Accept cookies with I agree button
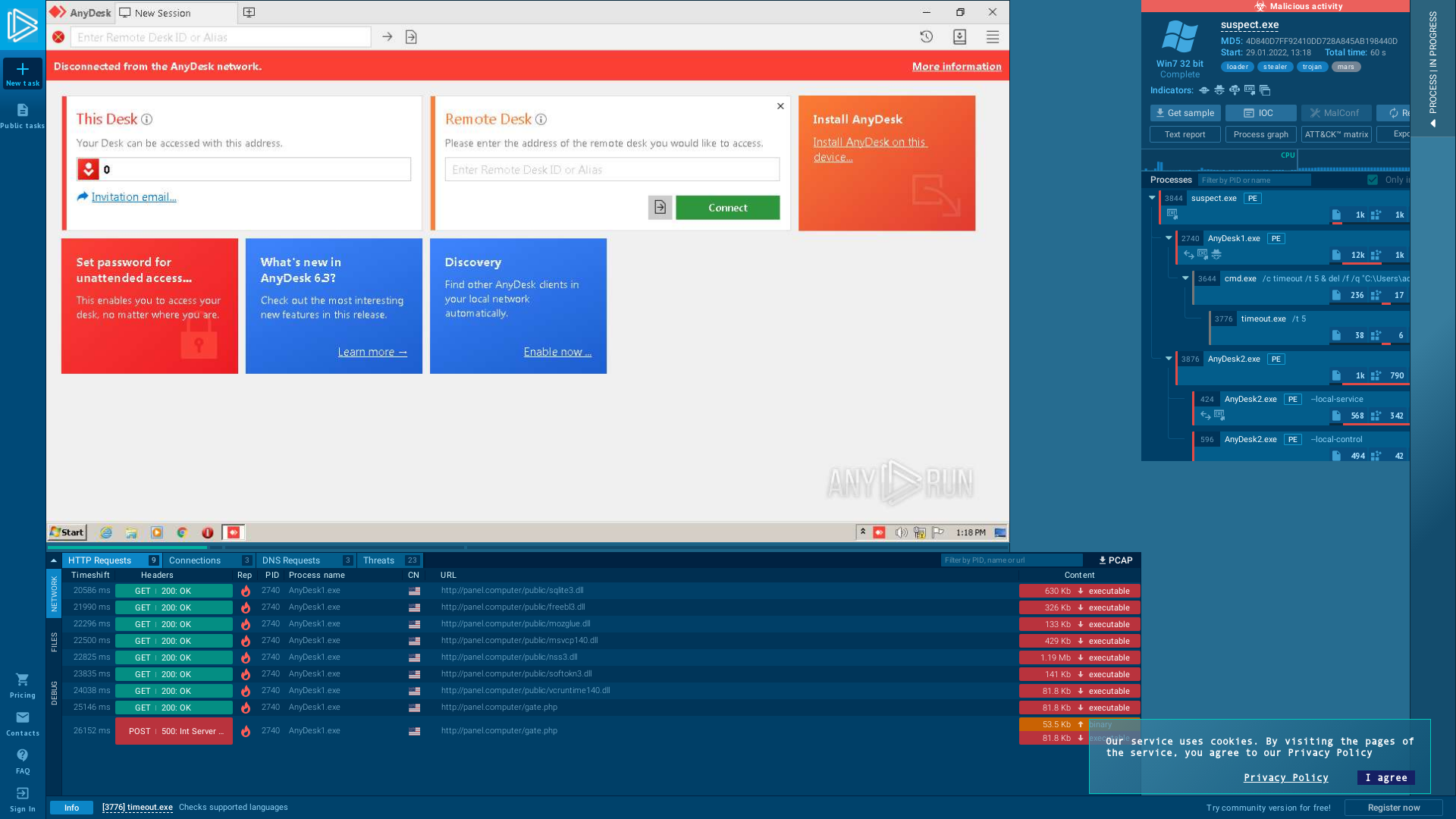The height and width of the screenshot is (819, 1456). pyautogui.click(x=1386, y=777)
